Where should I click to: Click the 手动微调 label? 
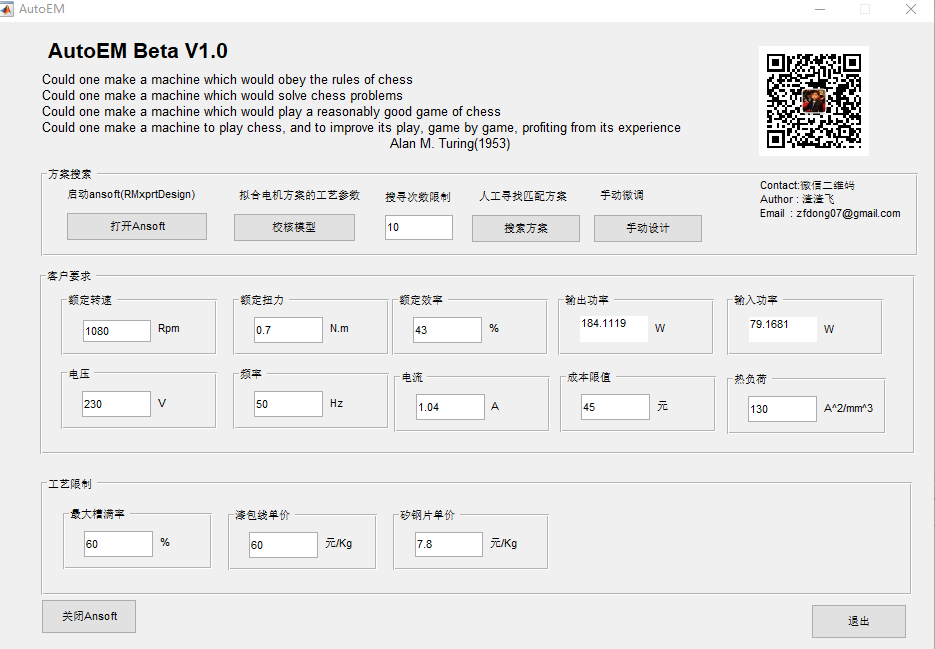(x=622, y=195)
